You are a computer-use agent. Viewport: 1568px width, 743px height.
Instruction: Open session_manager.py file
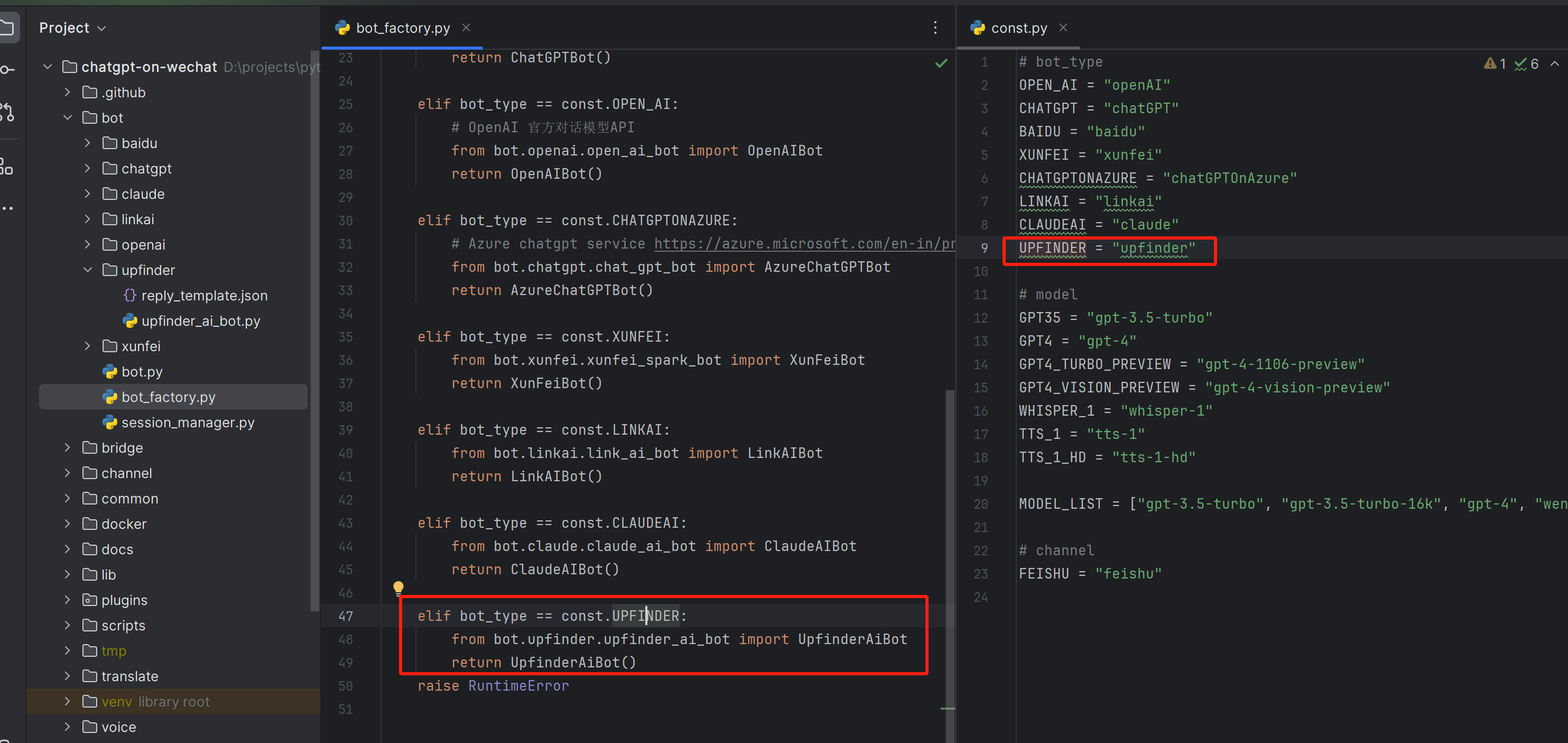tap(188, 422)
